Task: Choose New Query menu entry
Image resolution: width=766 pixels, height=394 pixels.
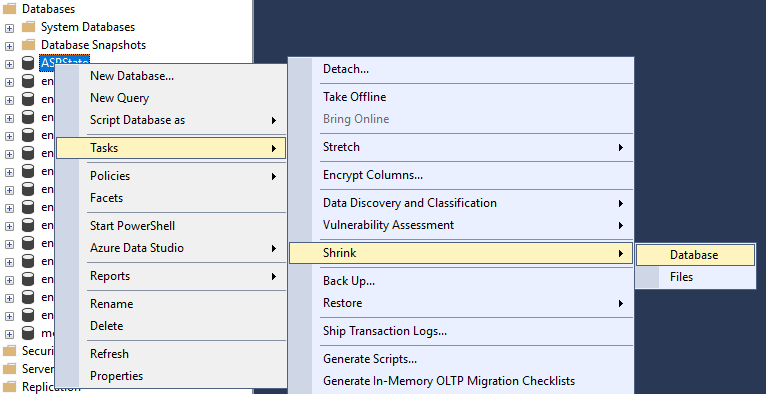Action: [x=171, y=98]
